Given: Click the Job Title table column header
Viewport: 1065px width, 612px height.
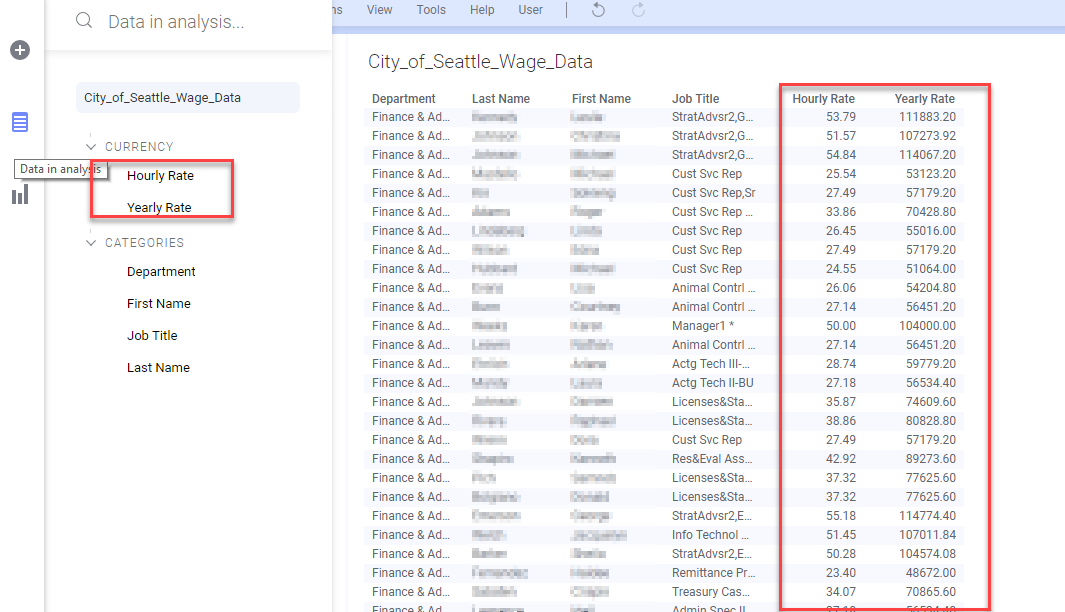Looking at the screenshot, I should [695, 99].
